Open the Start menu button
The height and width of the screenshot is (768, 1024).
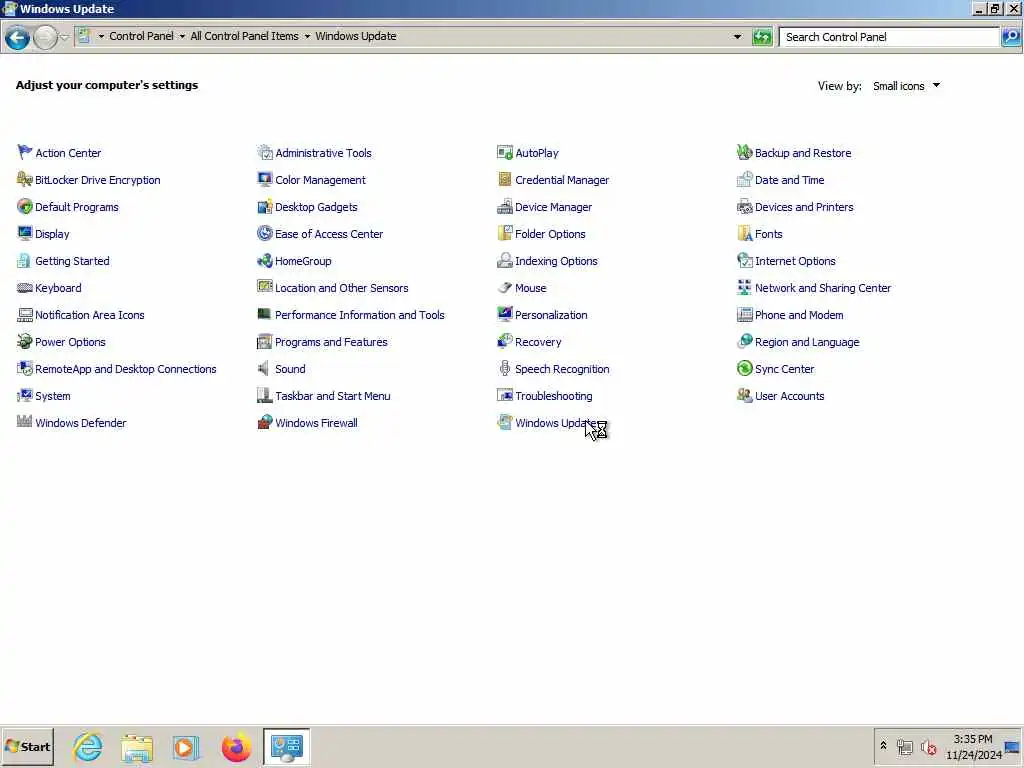tap(27, 746)
